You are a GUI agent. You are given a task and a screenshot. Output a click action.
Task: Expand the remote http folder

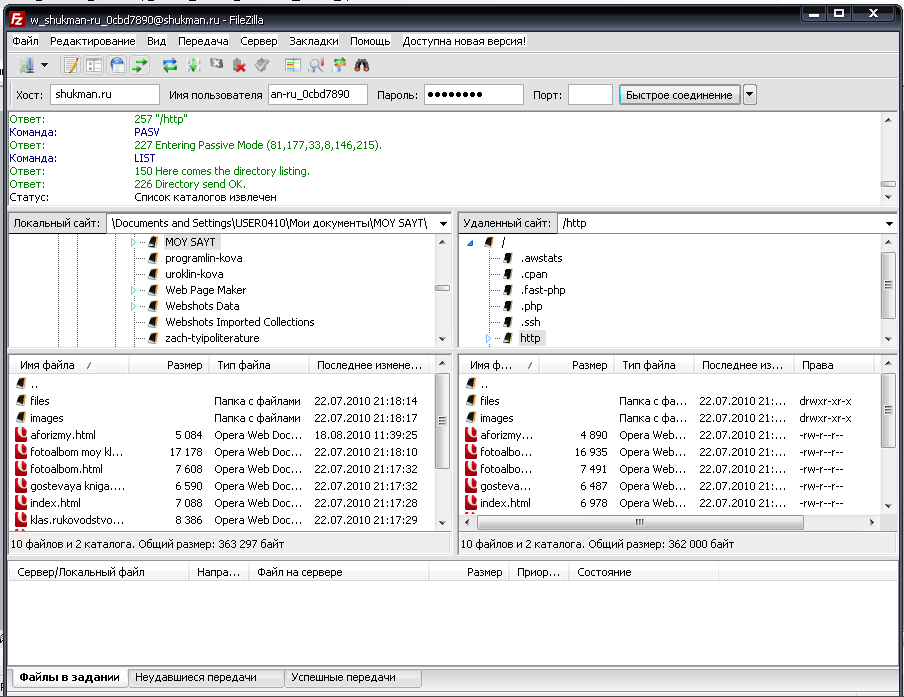[488, 338]
